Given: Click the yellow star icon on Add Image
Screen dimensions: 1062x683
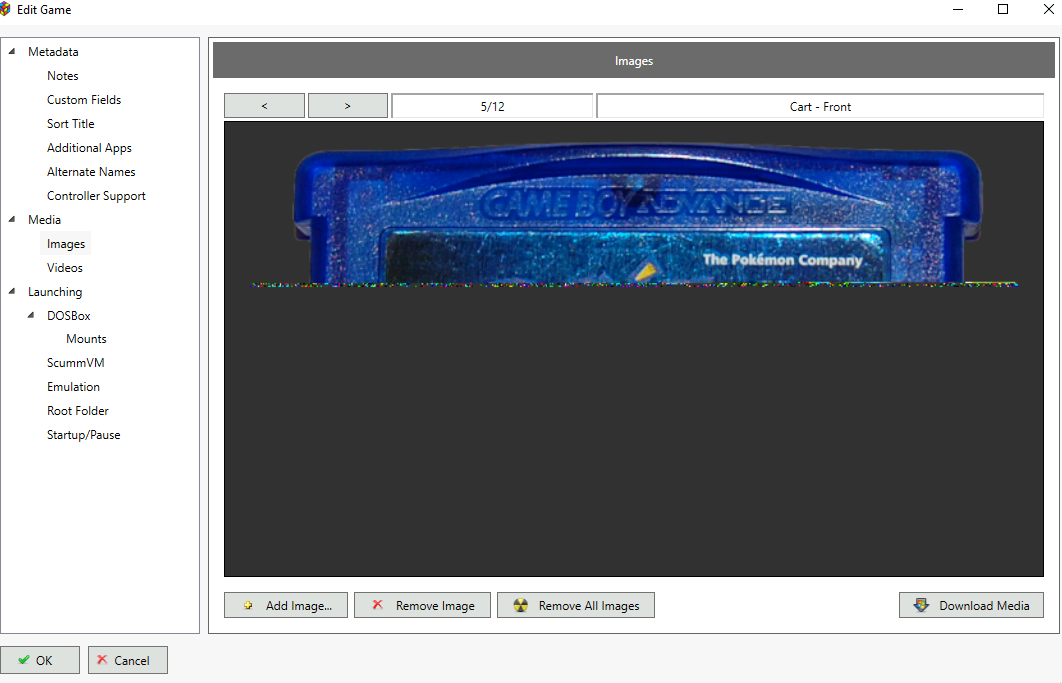Looking at the screenshot, I should point(248,606).
